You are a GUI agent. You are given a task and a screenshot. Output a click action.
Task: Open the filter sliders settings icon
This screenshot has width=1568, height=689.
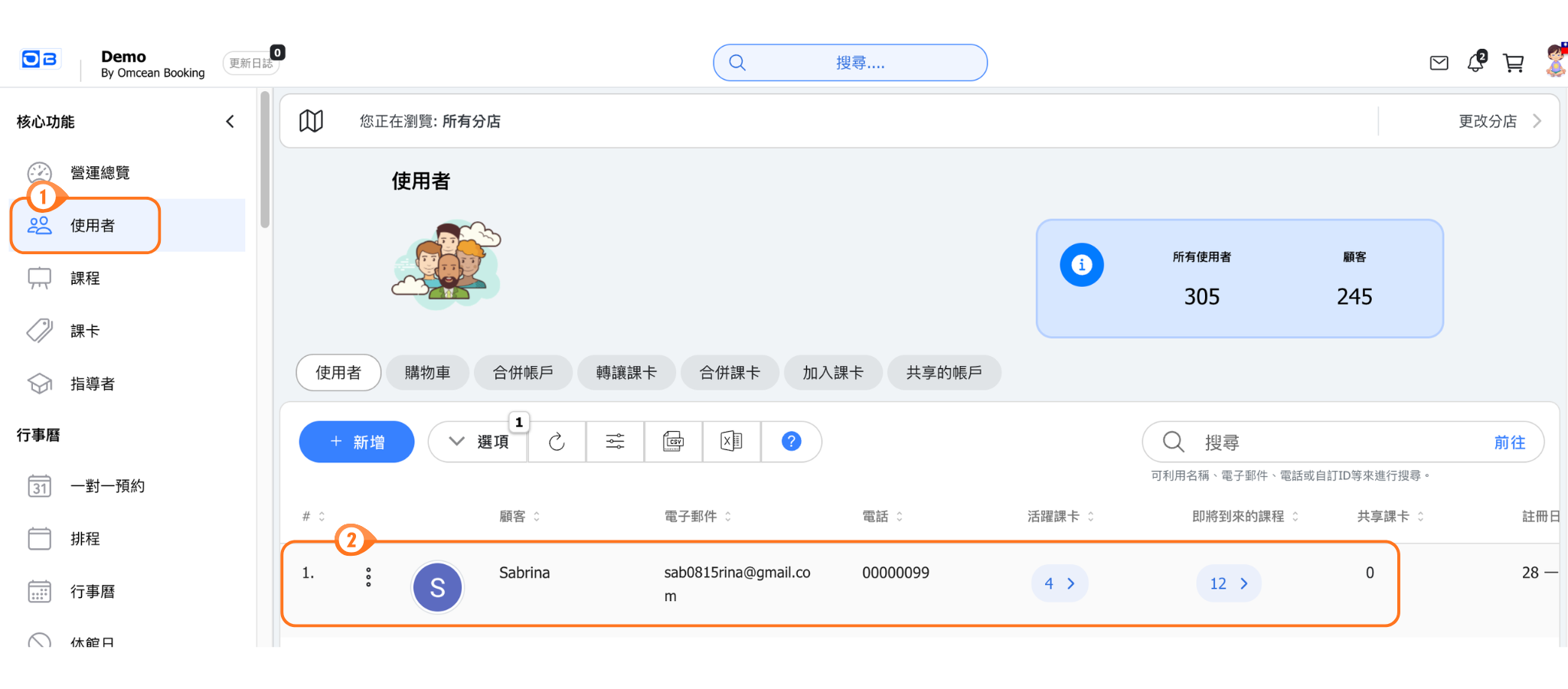pyautogui.click(x=615, y=442)
